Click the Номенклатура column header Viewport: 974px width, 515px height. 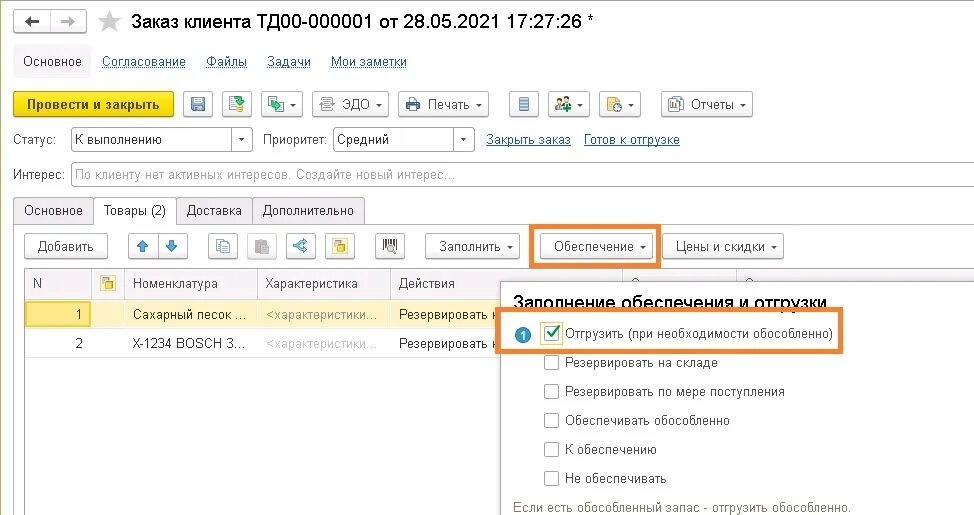[191, 284]
